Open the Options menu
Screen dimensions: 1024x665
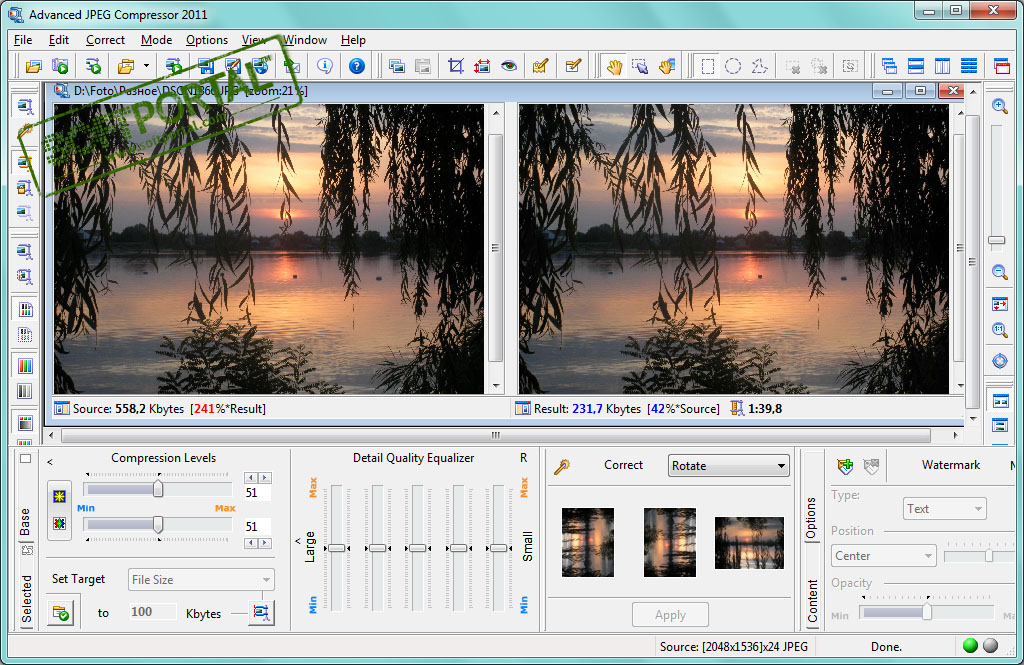pos(207,40)
